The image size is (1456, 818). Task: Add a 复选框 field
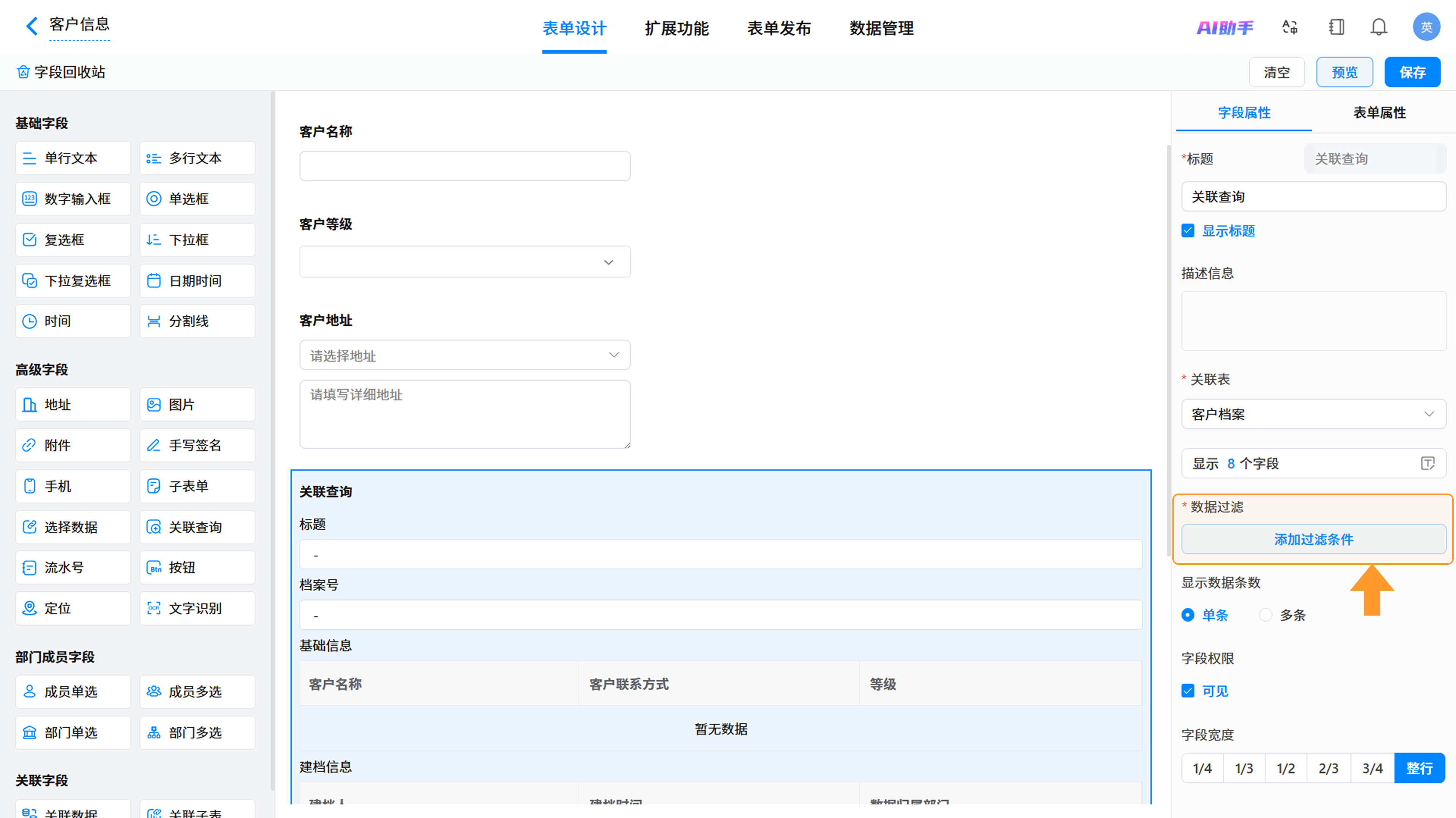tap(73, 240)
